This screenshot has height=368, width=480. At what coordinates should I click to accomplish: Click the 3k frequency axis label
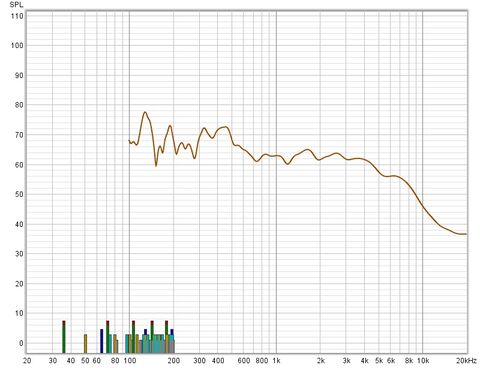click(x=347, y=360)
